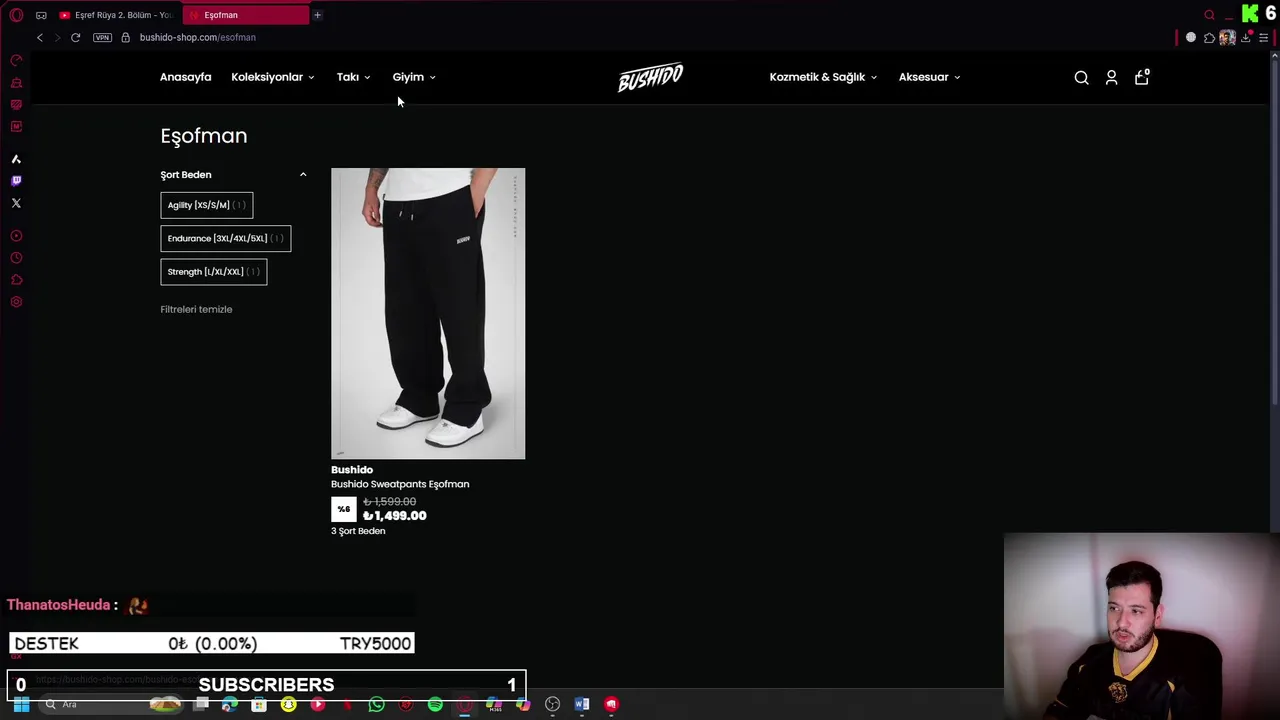Open a new tab with plus button
Viewport: 1280px width, 720px height.
pos(317,15)
